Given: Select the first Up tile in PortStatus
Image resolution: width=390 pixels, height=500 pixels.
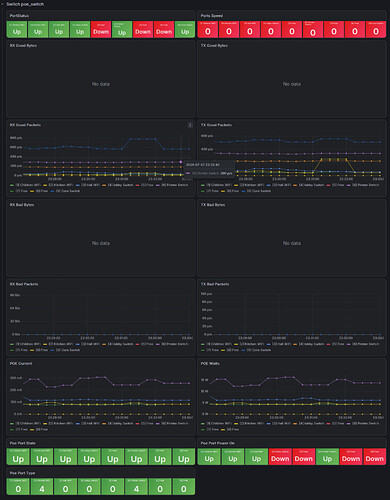Looking at the screenshot, I should pos(17,29).
